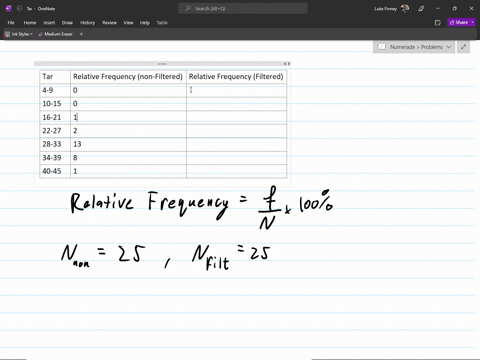Select the Medium Eraser tool
Viewport: 480px width, 360px height.
pyautogui.click(x=55, y=34)
